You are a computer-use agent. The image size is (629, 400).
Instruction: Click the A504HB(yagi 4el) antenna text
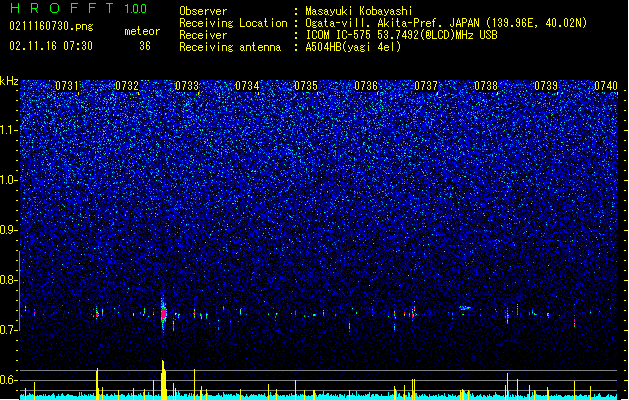(x=353, y=47)
